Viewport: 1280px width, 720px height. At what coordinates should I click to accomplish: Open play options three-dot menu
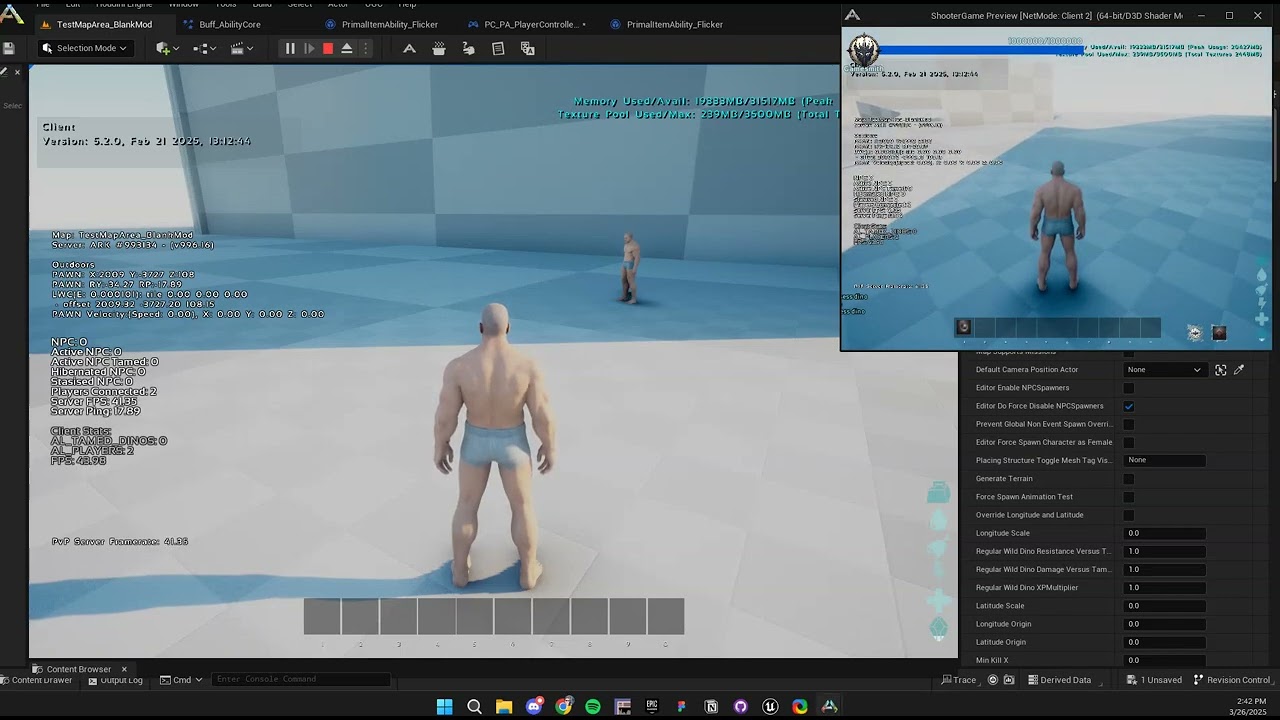(365, 48)
